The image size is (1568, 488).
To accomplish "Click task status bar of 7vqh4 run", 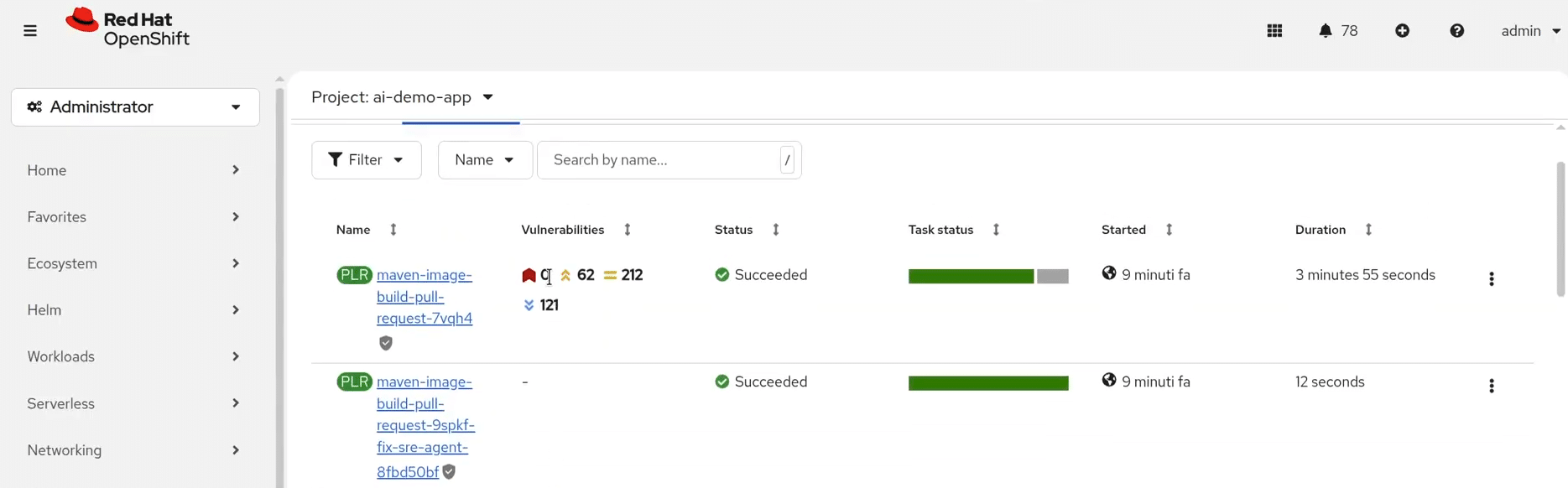I will click(988, 277).
